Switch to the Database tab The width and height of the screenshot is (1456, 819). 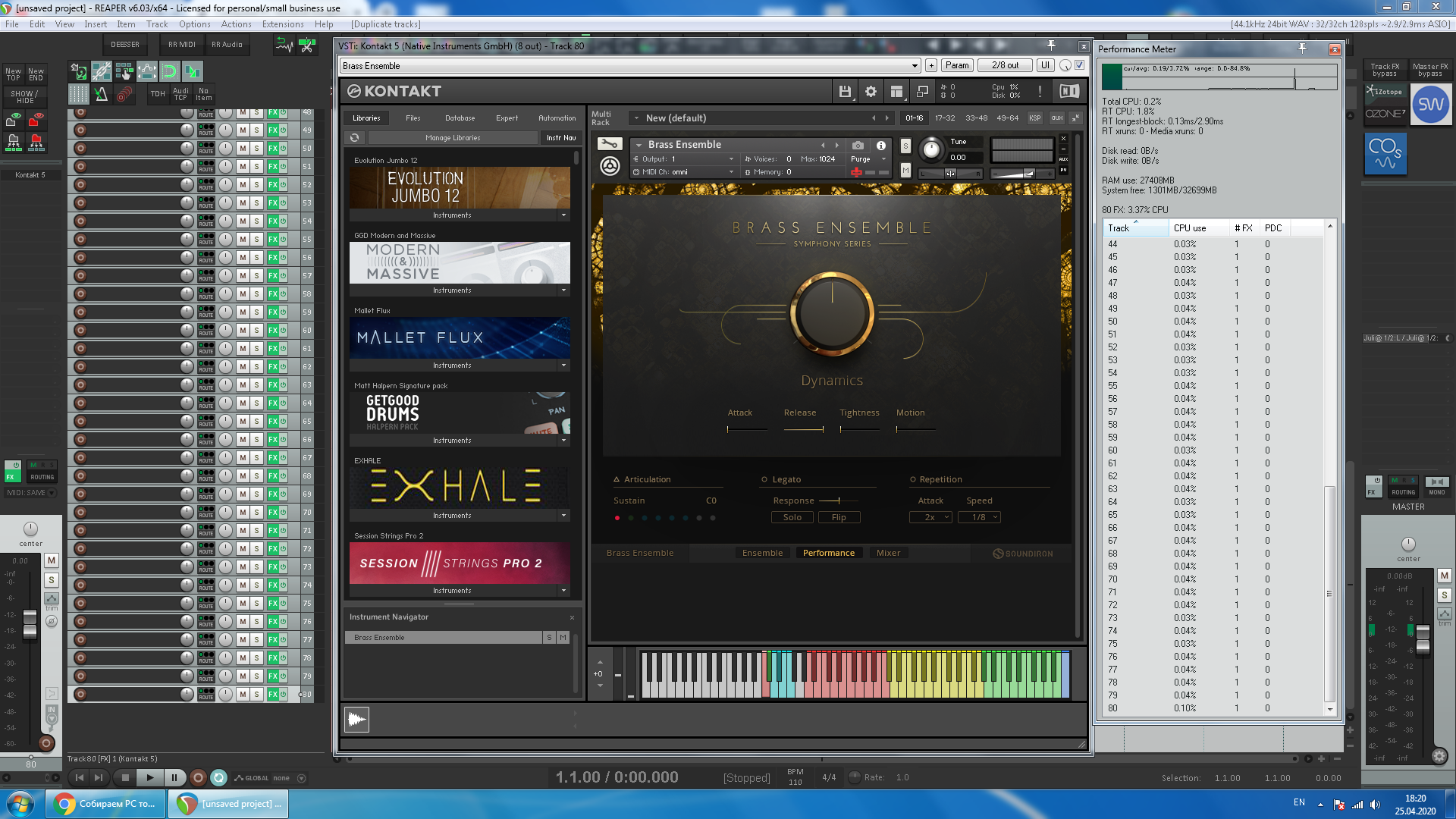(460, 118)
